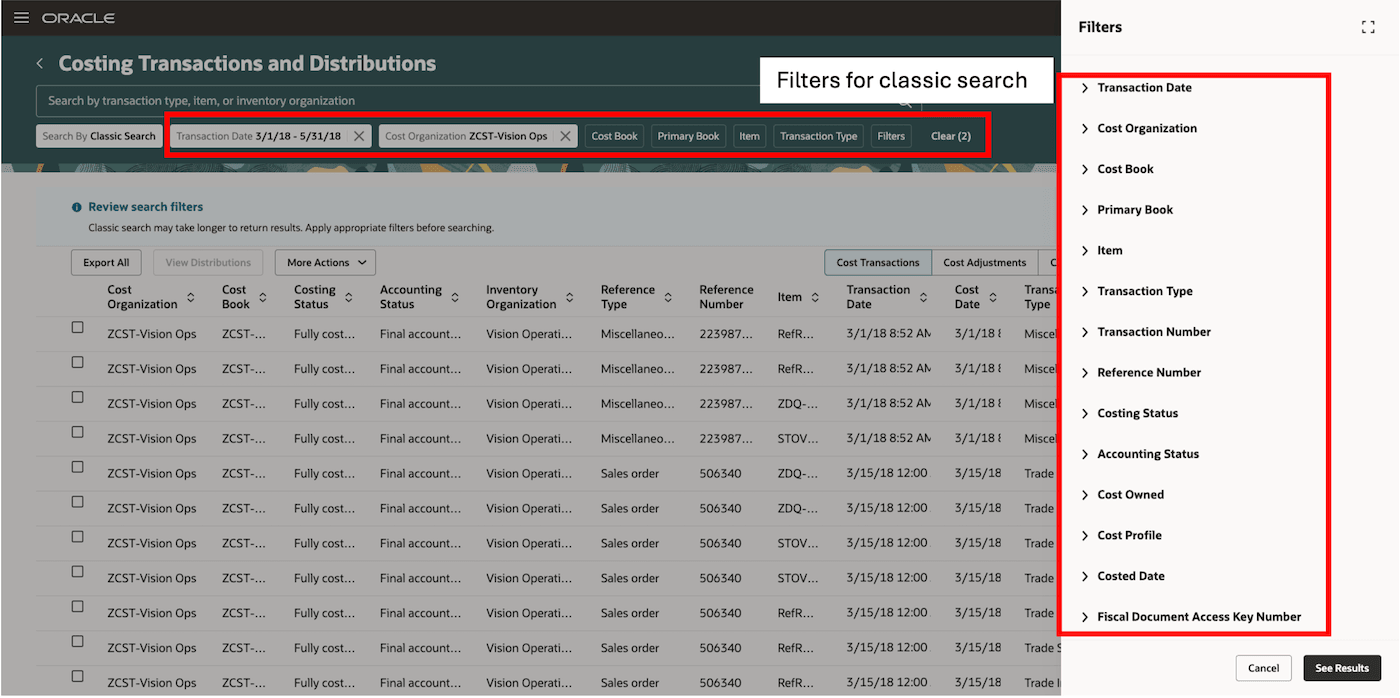Expand the Filters panel to full screen
Screen dimensions: 1400x698
click(1368, 28)
